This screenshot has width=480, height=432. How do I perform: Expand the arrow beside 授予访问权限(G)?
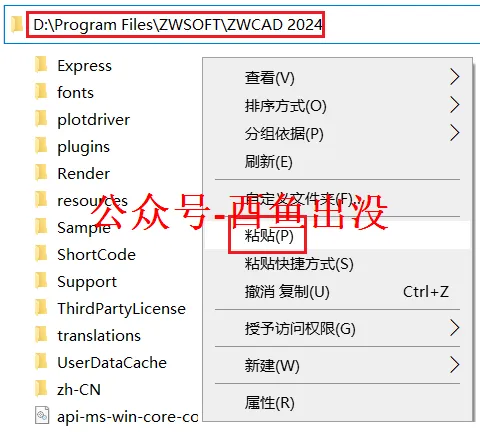[x=455, y=328]
